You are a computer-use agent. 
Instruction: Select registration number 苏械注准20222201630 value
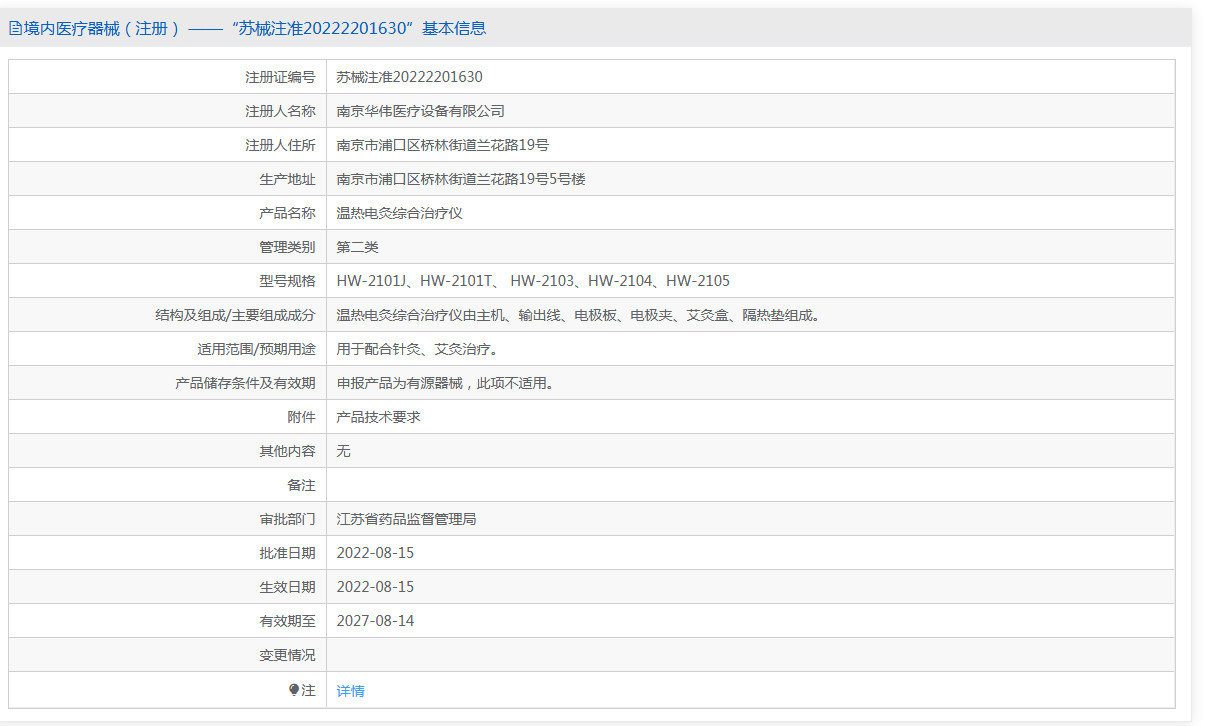(410, 77)
